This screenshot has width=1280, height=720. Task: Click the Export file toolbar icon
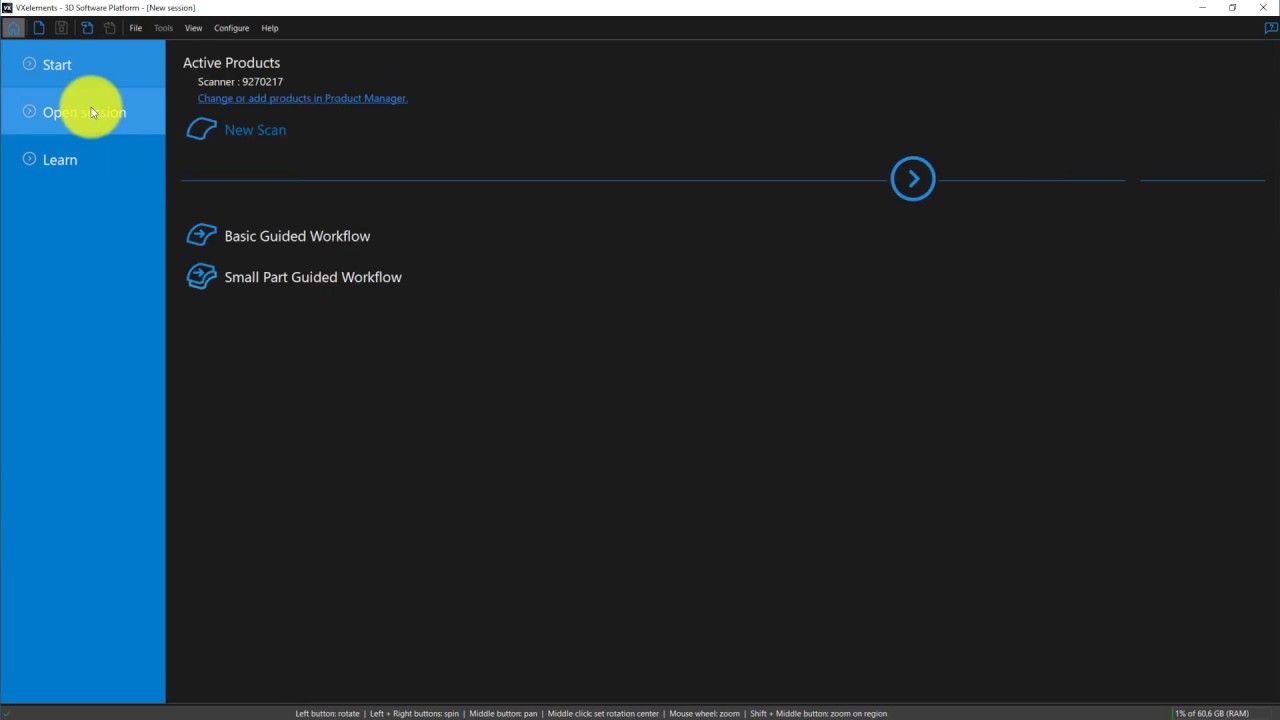click(110, 28)
